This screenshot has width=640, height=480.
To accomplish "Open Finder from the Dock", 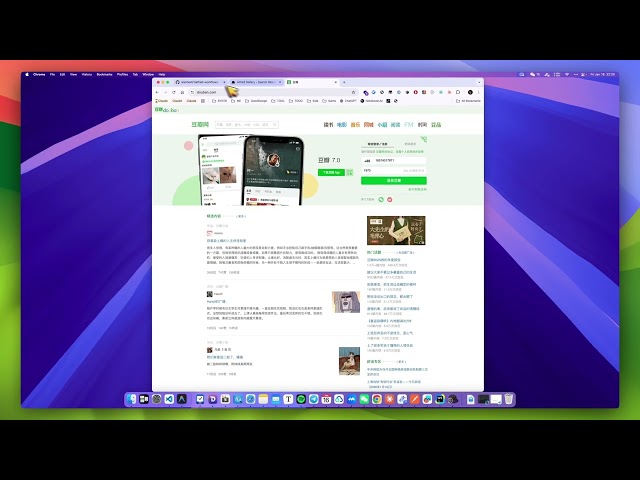I will (130, 399).
